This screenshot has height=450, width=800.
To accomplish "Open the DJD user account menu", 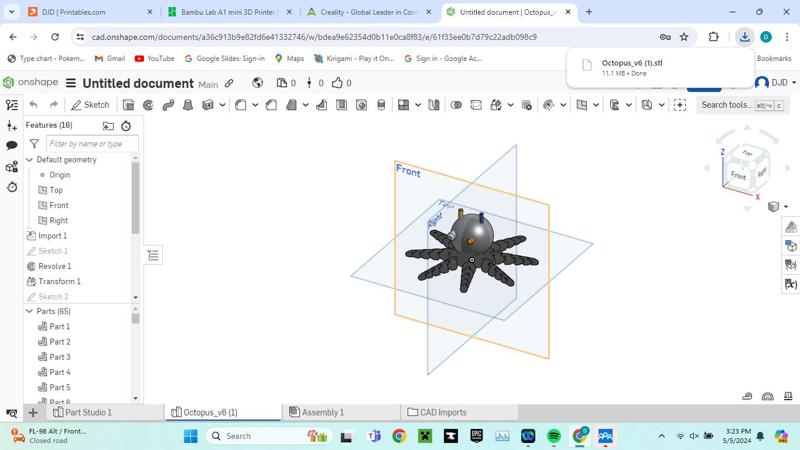I will point(776,83).
